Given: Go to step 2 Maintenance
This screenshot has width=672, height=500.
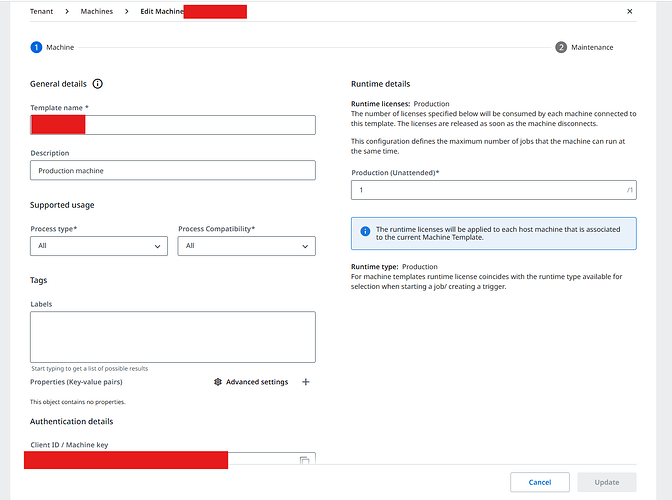Looking at the screenshot, I should (561, 47).
